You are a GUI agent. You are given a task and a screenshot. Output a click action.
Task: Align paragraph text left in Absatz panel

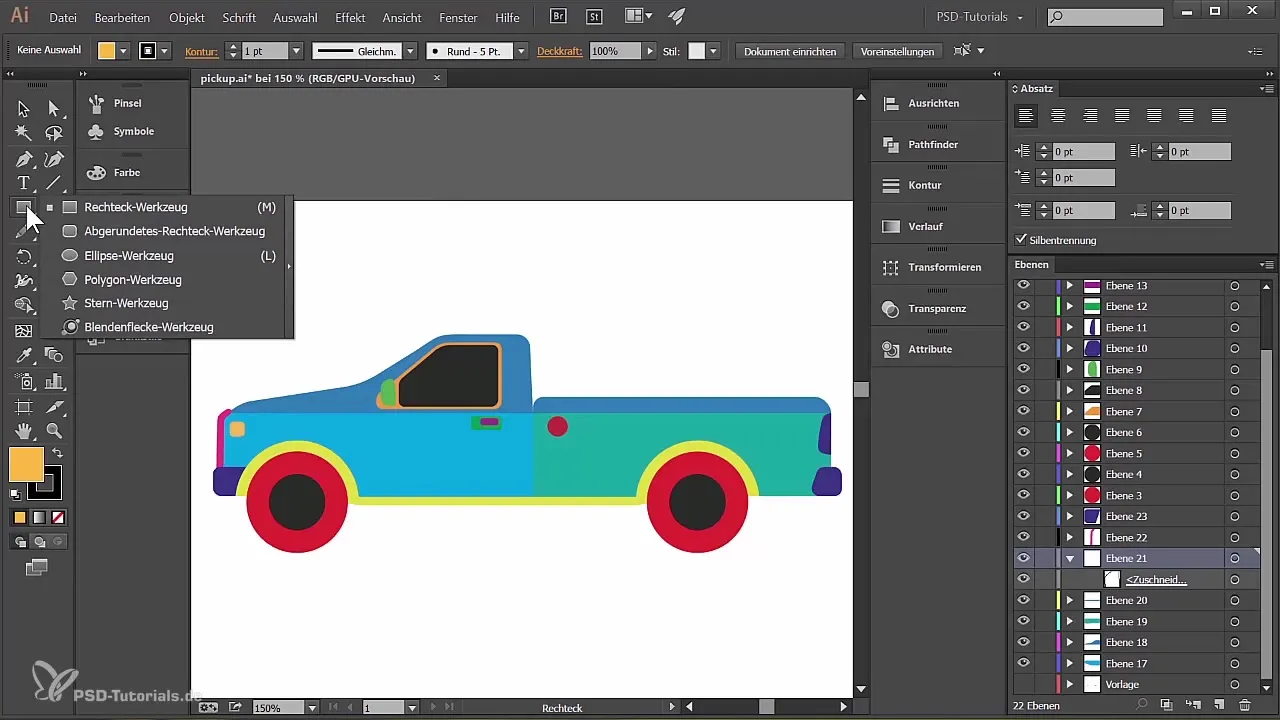click(x=1026, y=116)
